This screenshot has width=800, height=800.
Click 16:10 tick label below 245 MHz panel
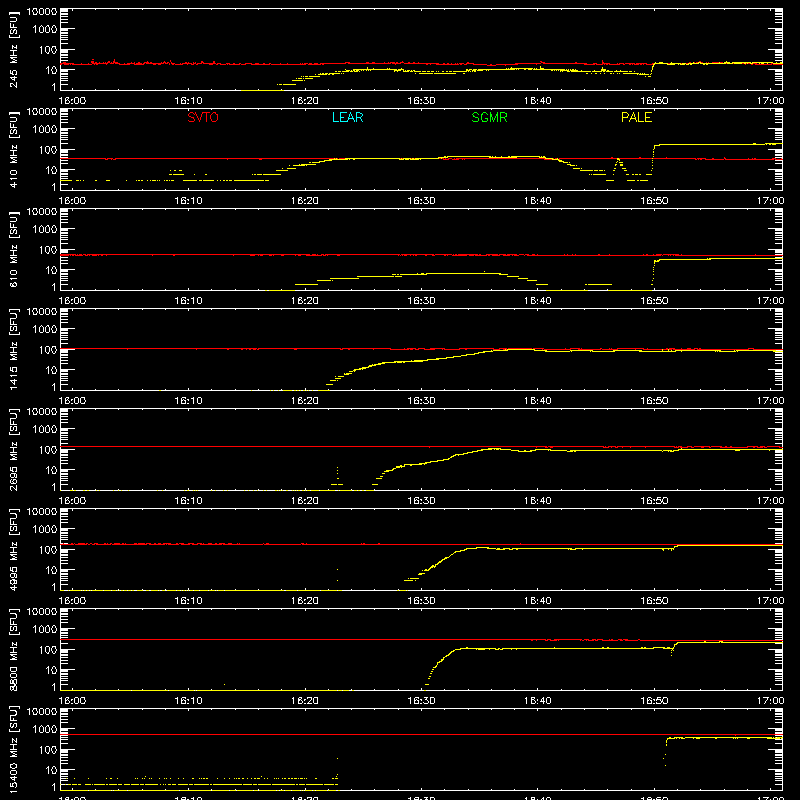[x=188, y=101]
